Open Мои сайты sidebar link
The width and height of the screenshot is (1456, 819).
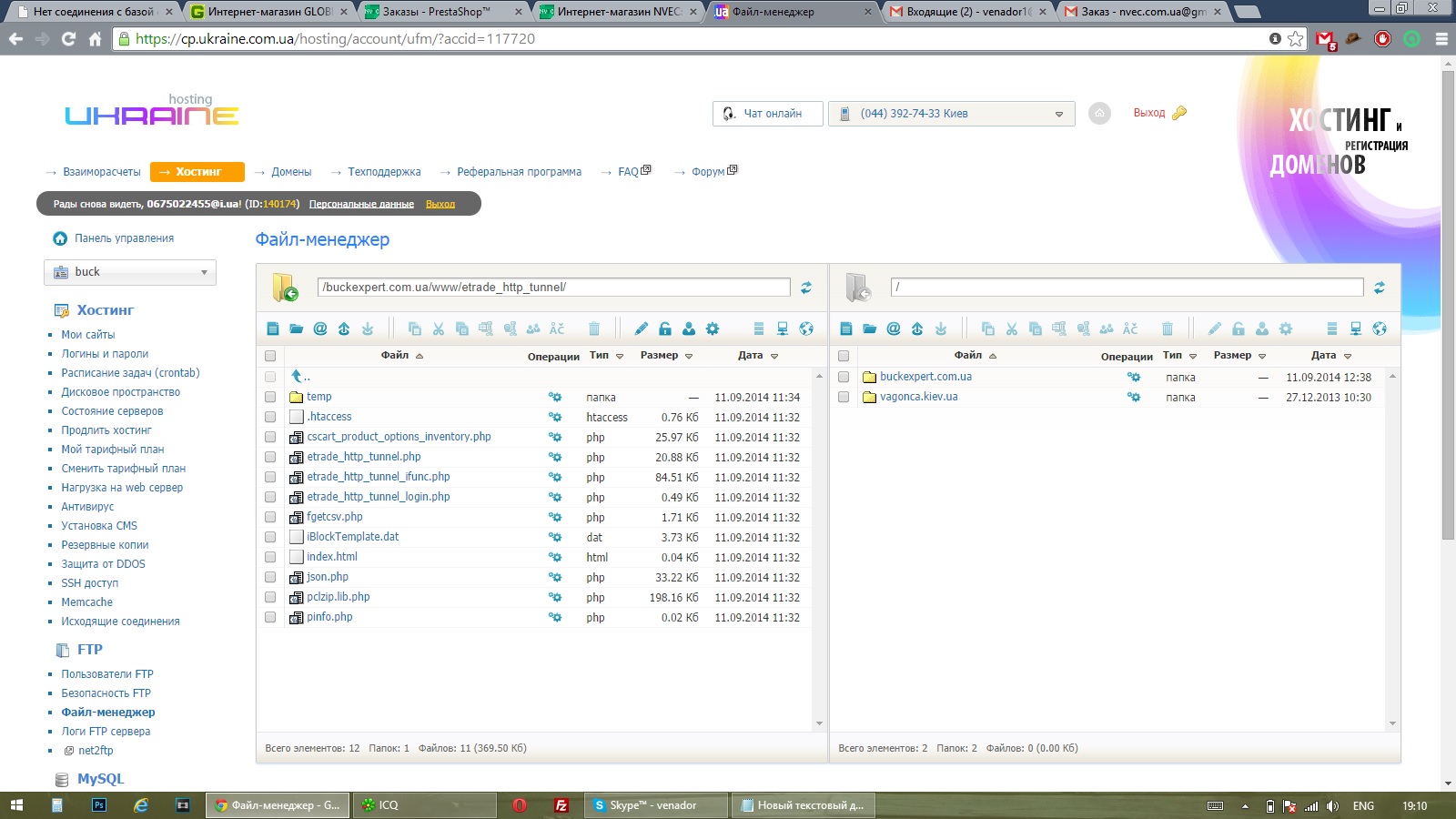pyautogui.click(x=88, y=335)
